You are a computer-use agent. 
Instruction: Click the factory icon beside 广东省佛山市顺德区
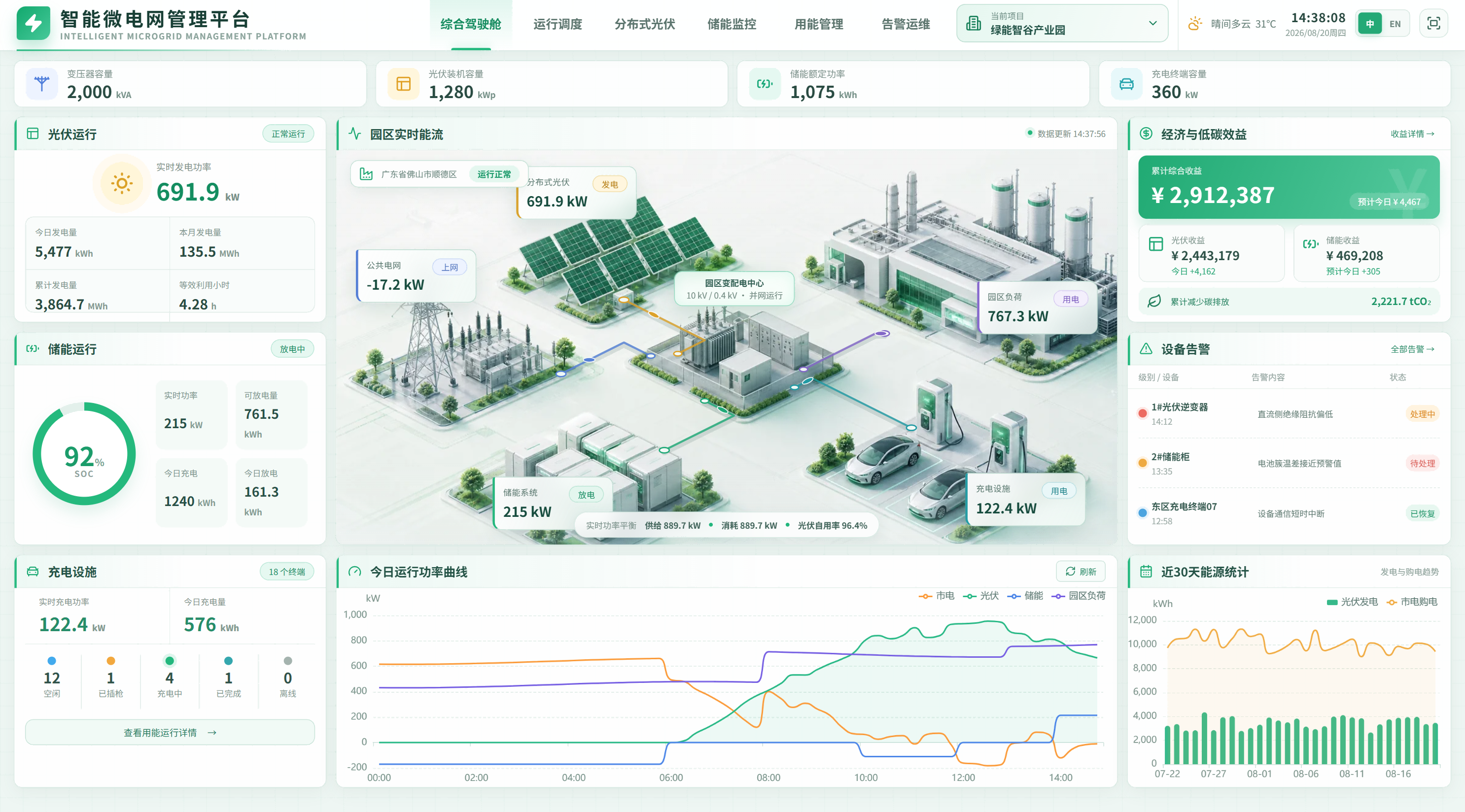tap(366, 174)
